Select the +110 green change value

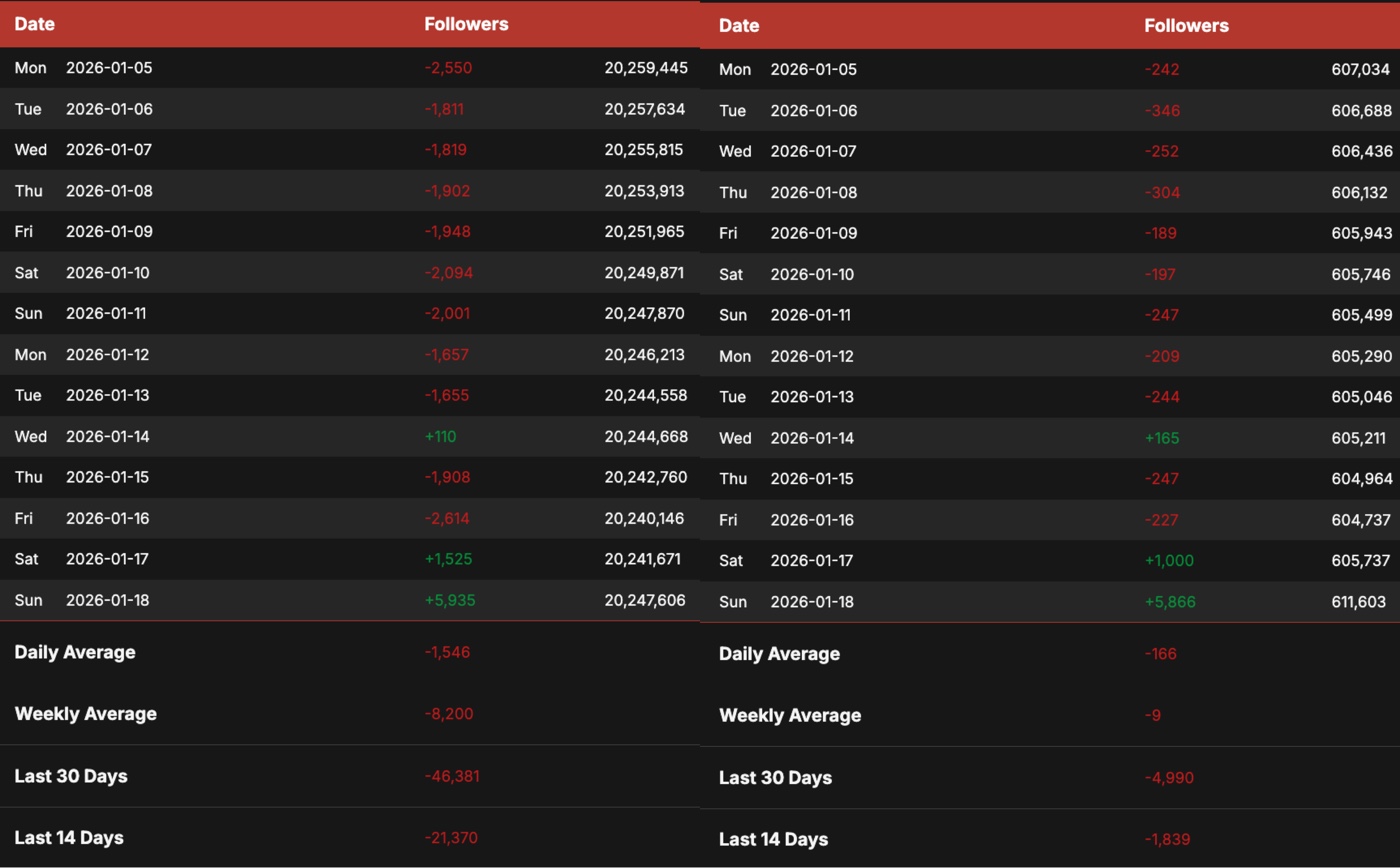[x=440, y=436]
